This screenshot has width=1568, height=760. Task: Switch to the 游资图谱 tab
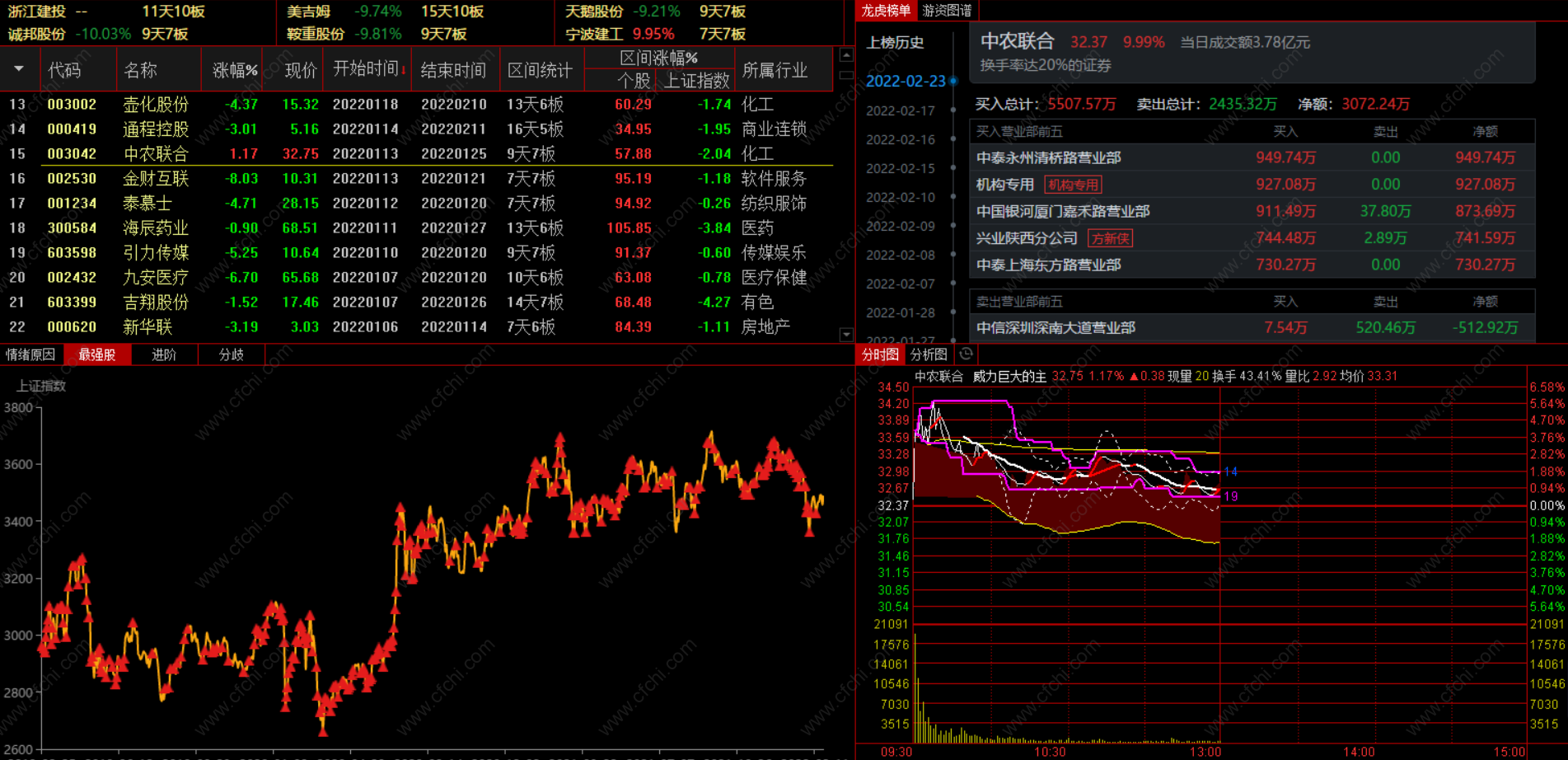[947, 11]
